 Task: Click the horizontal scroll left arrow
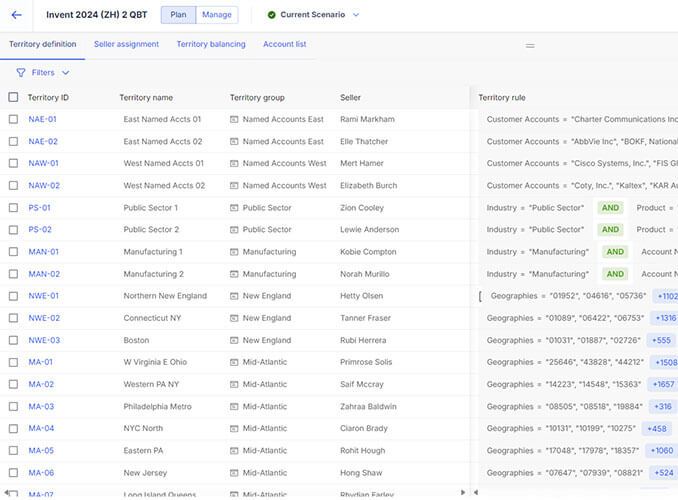point(462,492)
